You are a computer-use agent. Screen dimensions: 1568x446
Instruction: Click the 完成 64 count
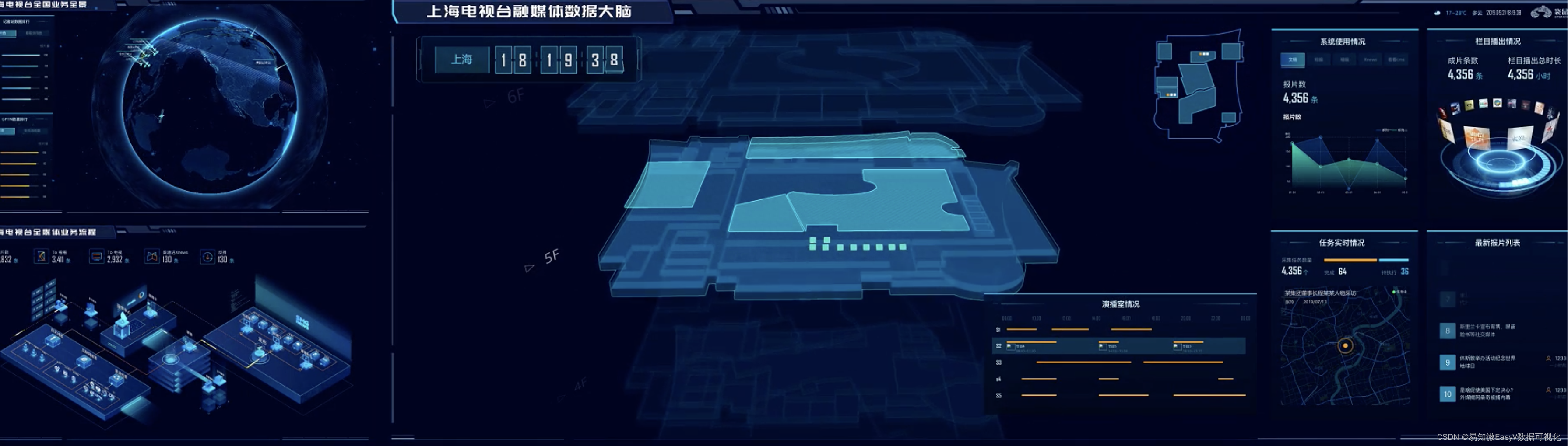coord(1335,272)
